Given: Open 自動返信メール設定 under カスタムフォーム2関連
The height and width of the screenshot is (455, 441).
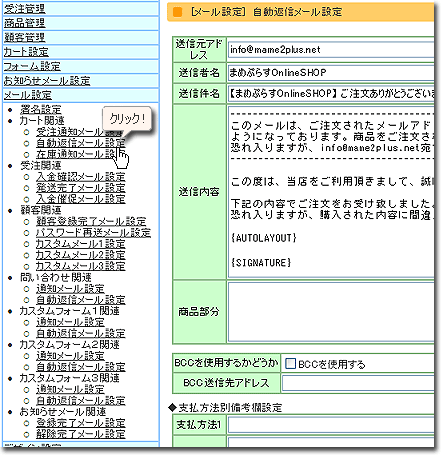Looking at the screenshot, I should 81,367.
